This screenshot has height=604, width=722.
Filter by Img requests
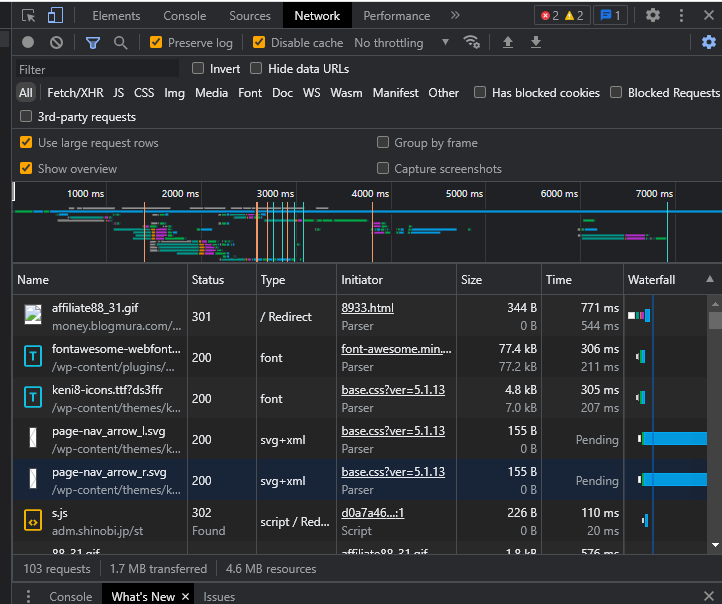(175, 93)
